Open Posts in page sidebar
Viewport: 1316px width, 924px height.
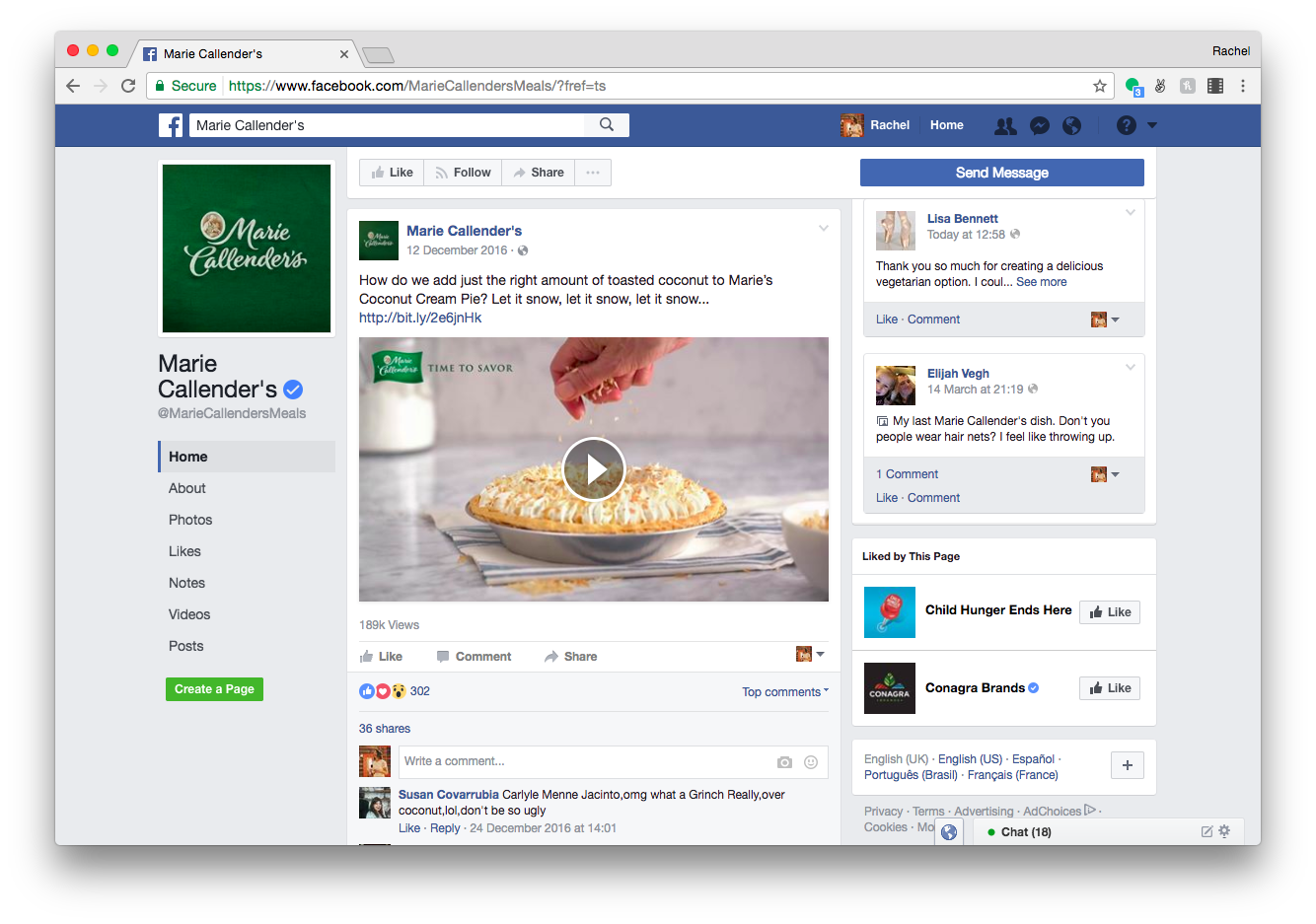pos(185,646)
